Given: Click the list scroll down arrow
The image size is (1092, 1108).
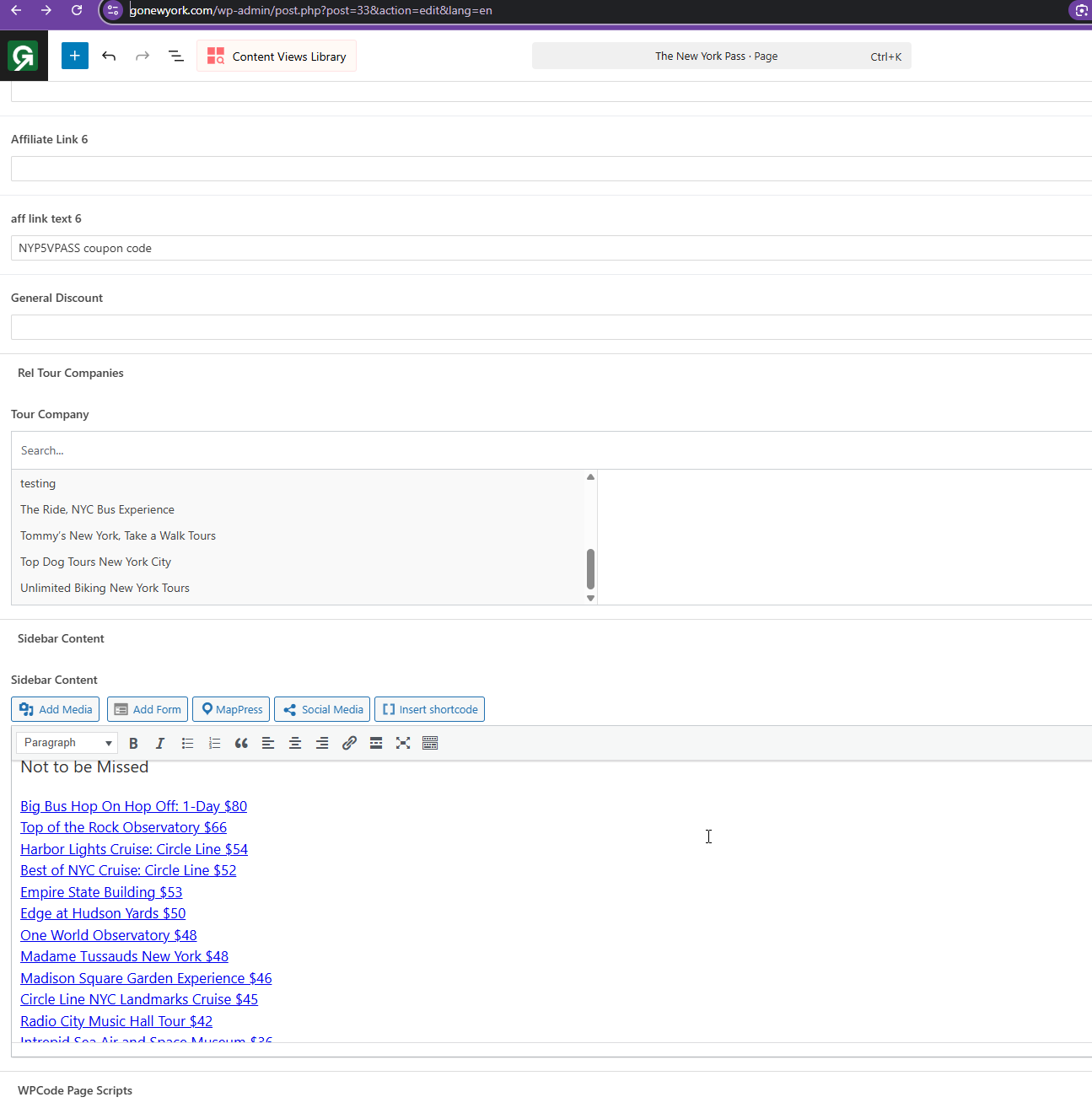Looking at the screenshot, I should tap(590, 598).
